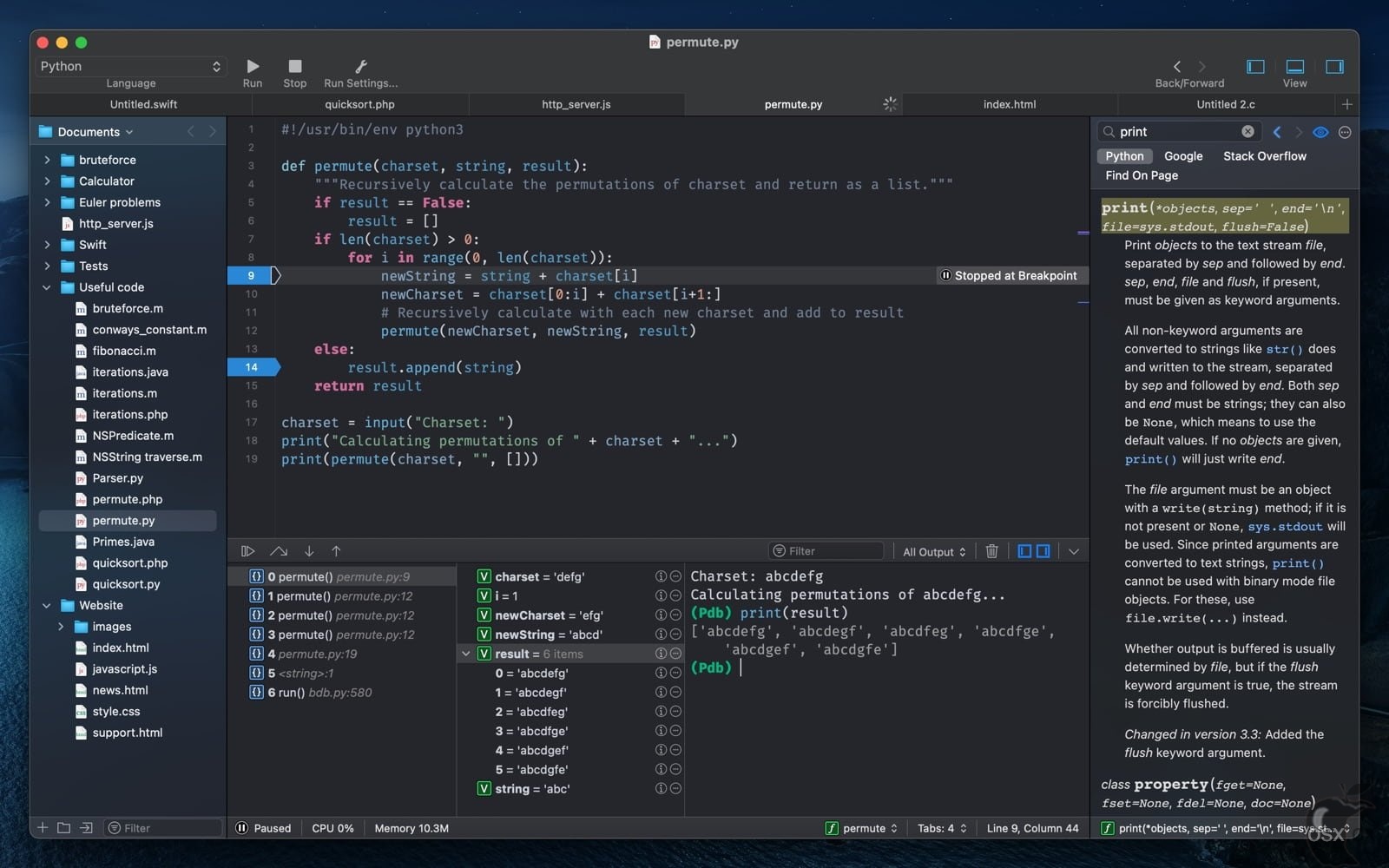Step out with up arrow
Image resolution: width=1389 pixels, height=868 pixels.
(x=336, y=551)
